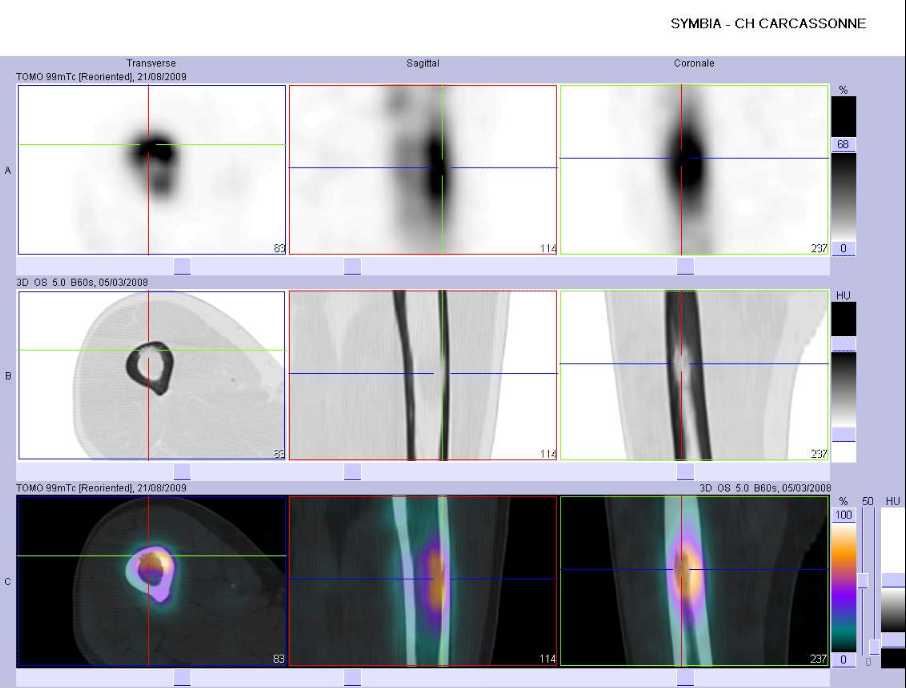The image size is (906, 688).
Task: Click slice slider handle under row B transverse
Action: pos(182,472)
